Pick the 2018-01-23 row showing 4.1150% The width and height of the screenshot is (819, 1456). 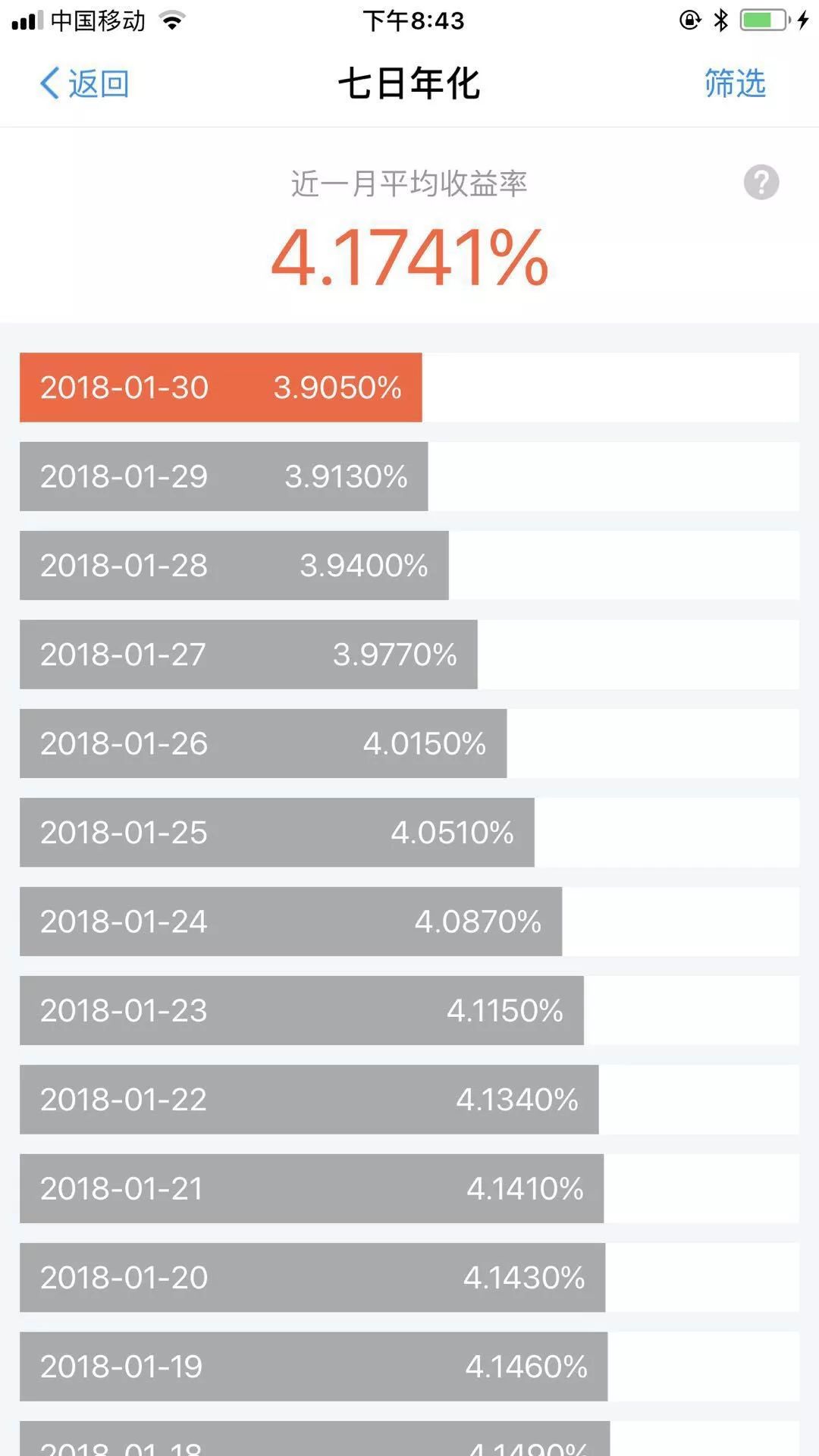[301, 1010]
